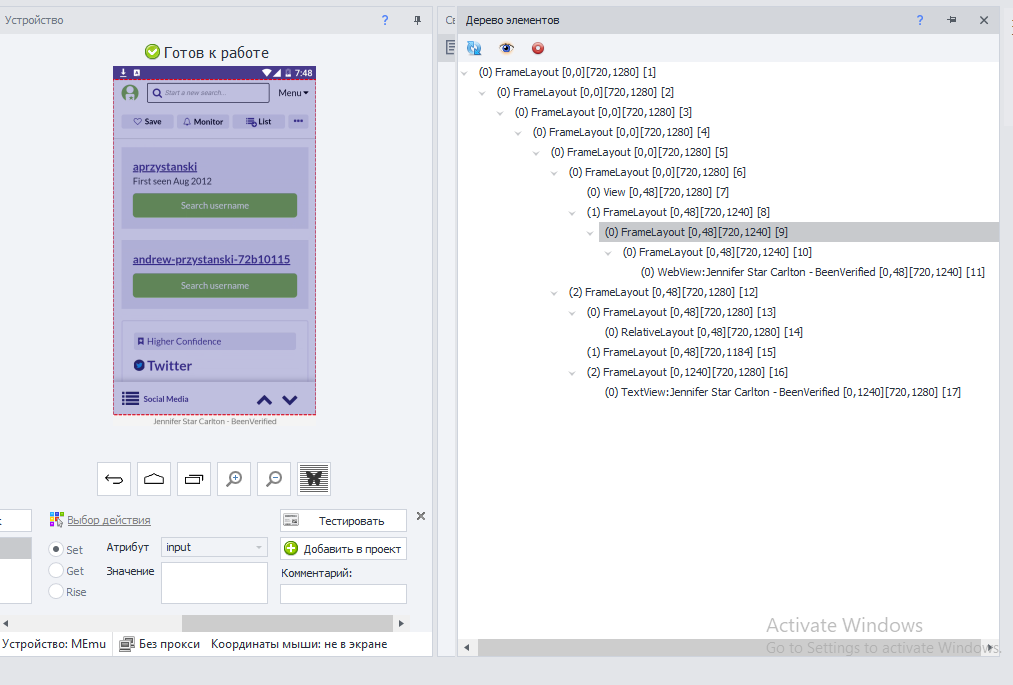Select the Get radio button
The height and width of the screenshot is (685, 1013).
56,571
